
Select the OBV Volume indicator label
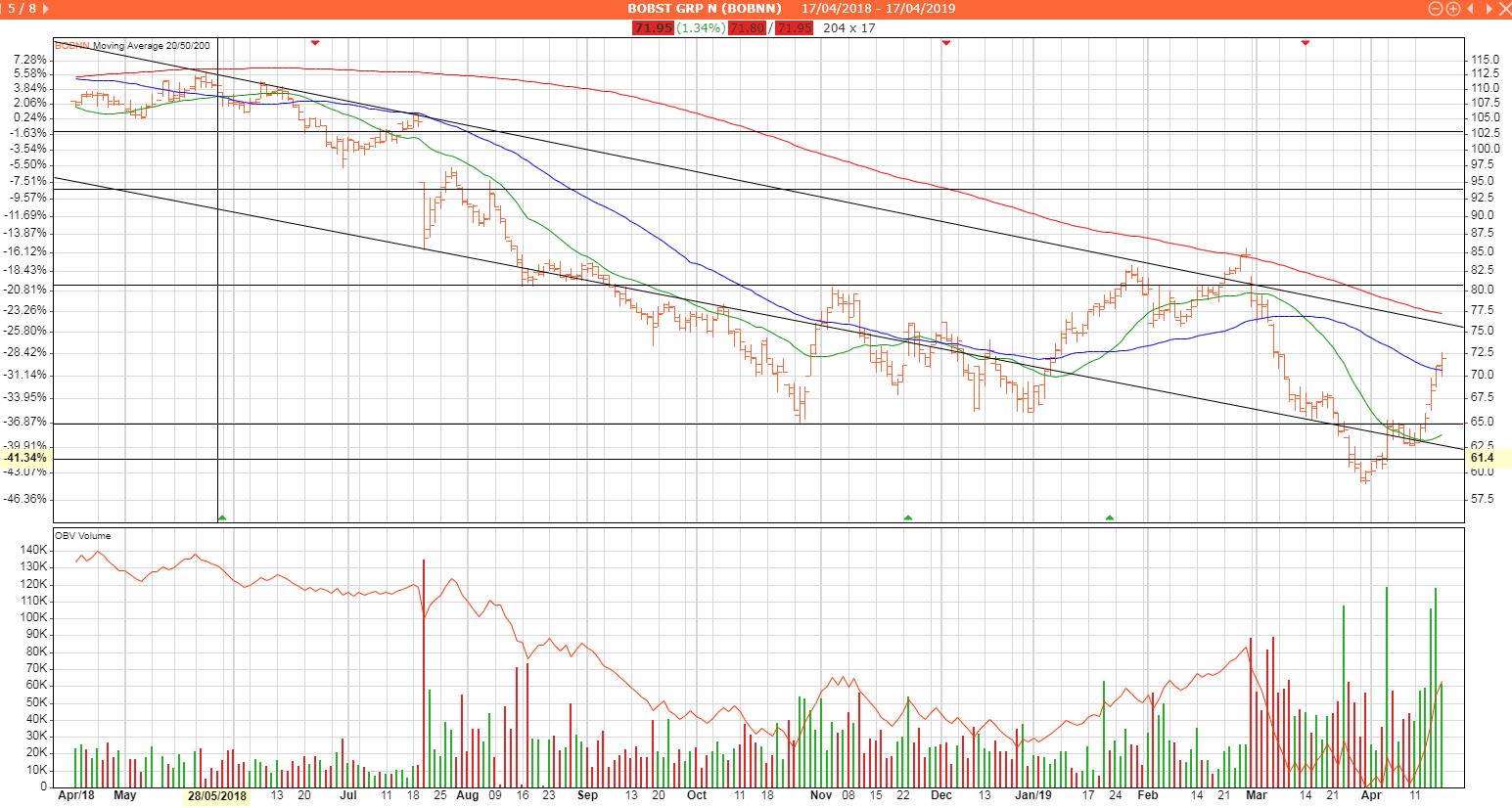83,536
